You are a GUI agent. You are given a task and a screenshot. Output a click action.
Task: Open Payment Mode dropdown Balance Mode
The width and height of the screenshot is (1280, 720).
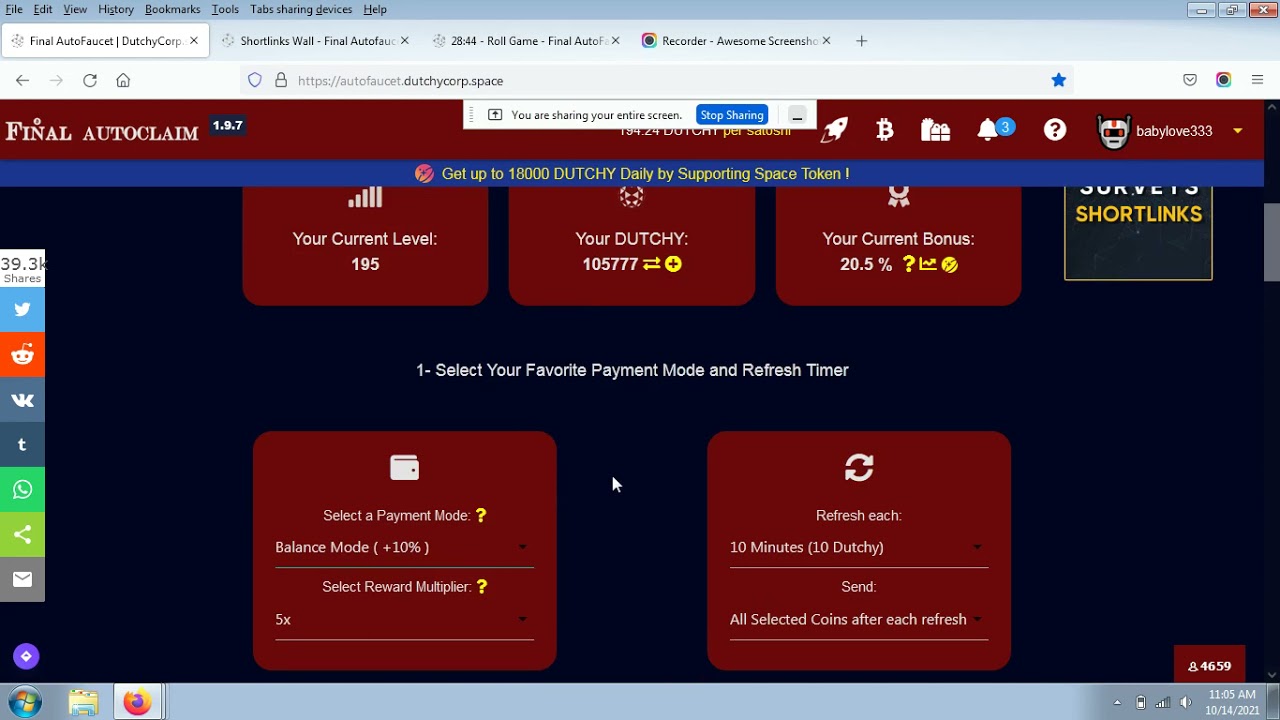pos(404,547)
